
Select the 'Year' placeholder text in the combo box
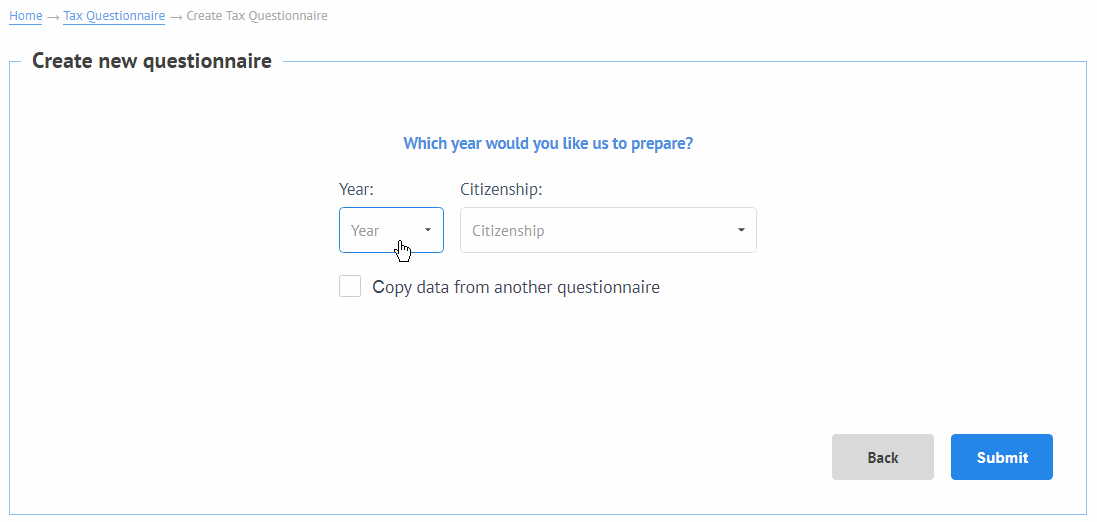pos(365,231)
